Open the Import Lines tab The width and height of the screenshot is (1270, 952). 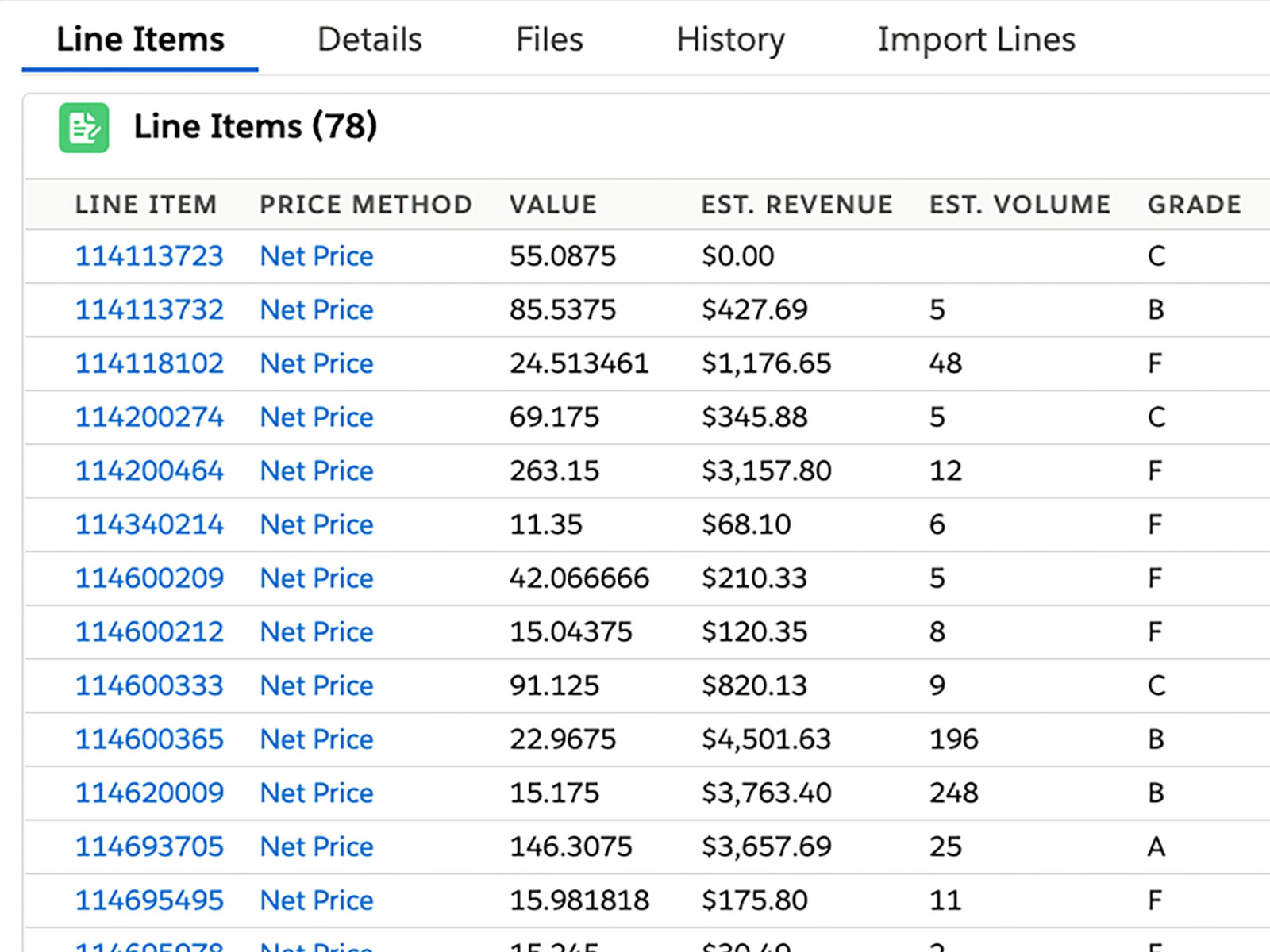976,40
